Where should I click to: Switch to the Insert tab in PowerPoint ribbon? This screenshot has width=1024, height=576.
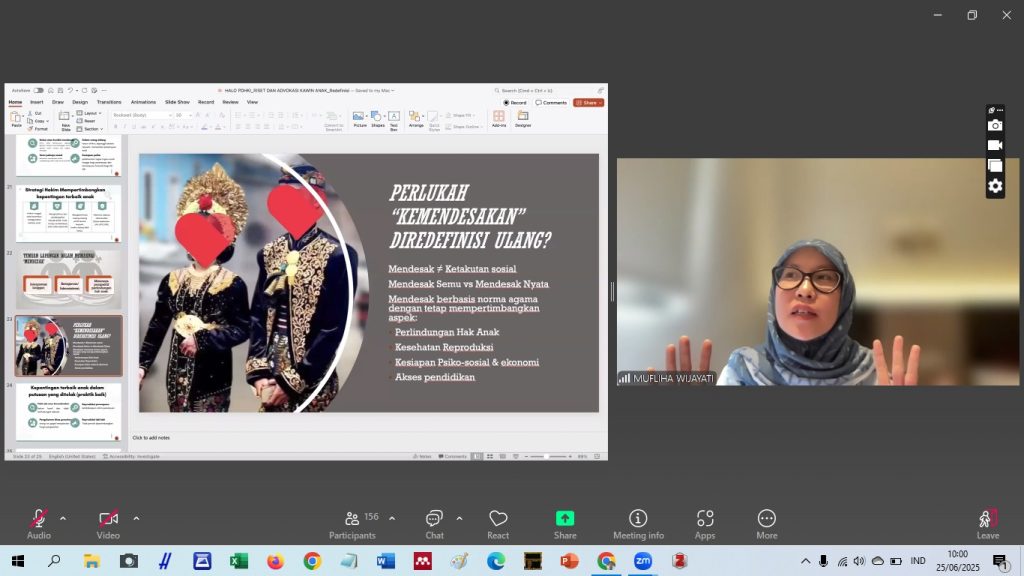click(x=37, y=102)
